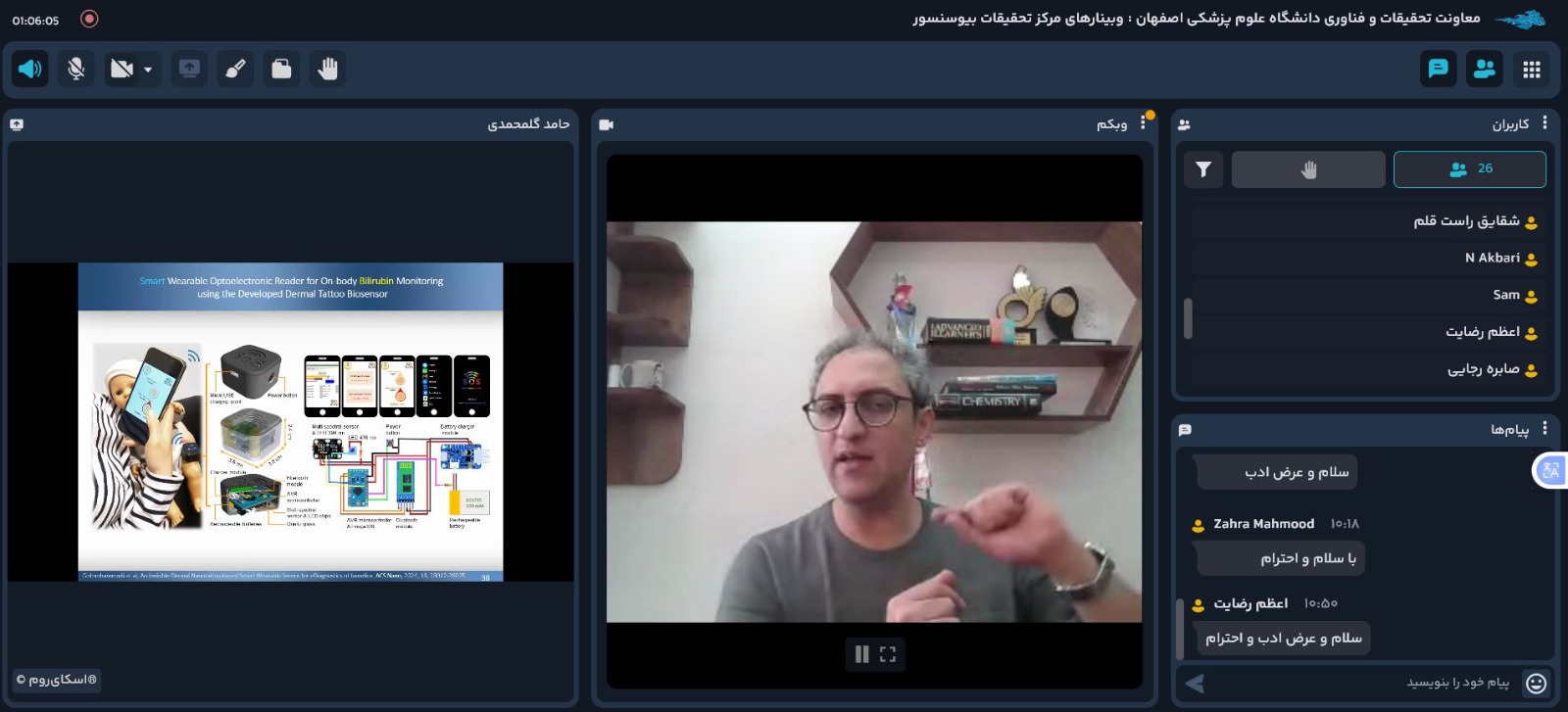Toggle the speaker audio icon
Screen dimensions: 1568x712
[x=30, y=69]
